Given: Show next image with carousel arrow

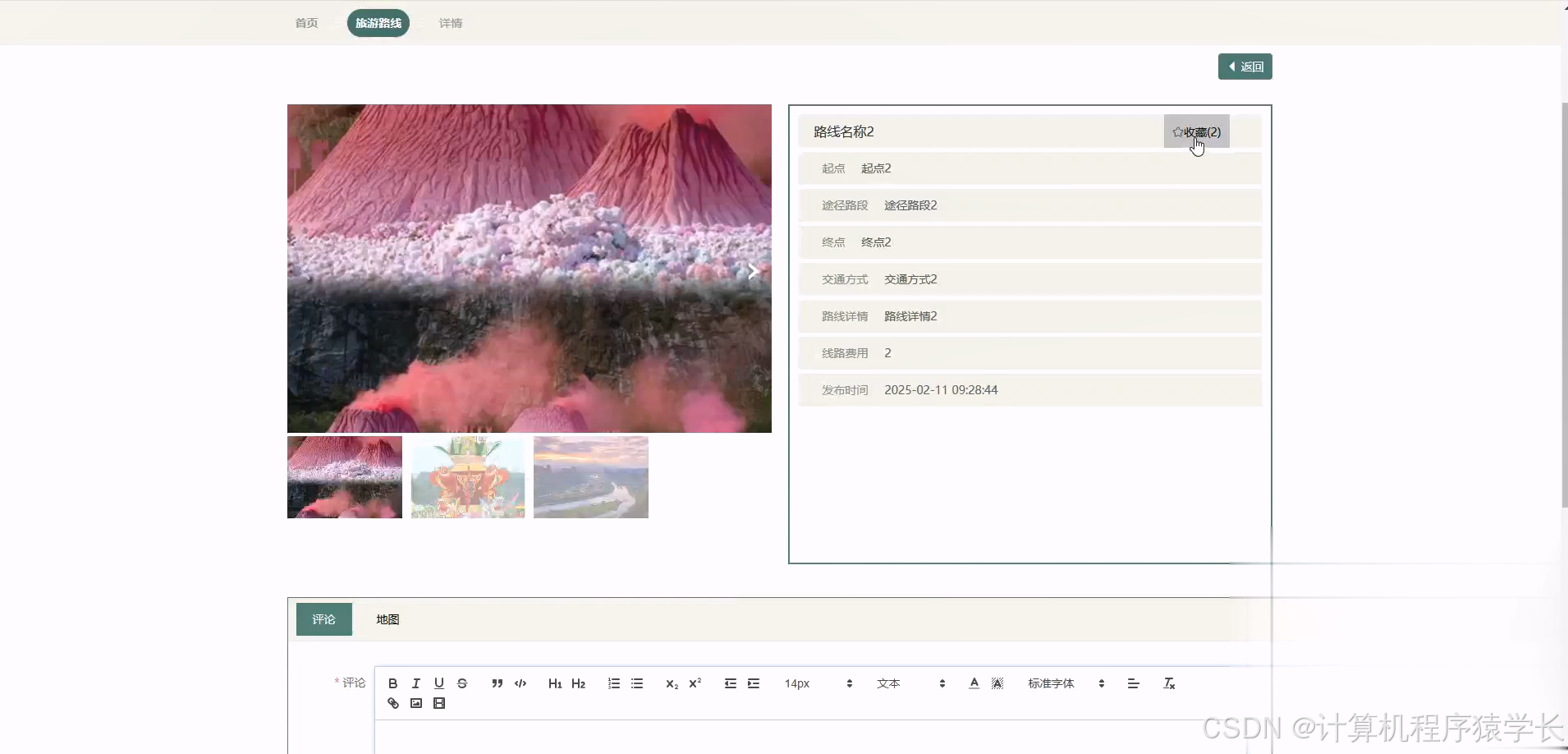Looking at the screenshot, I should tap(753, 271).
